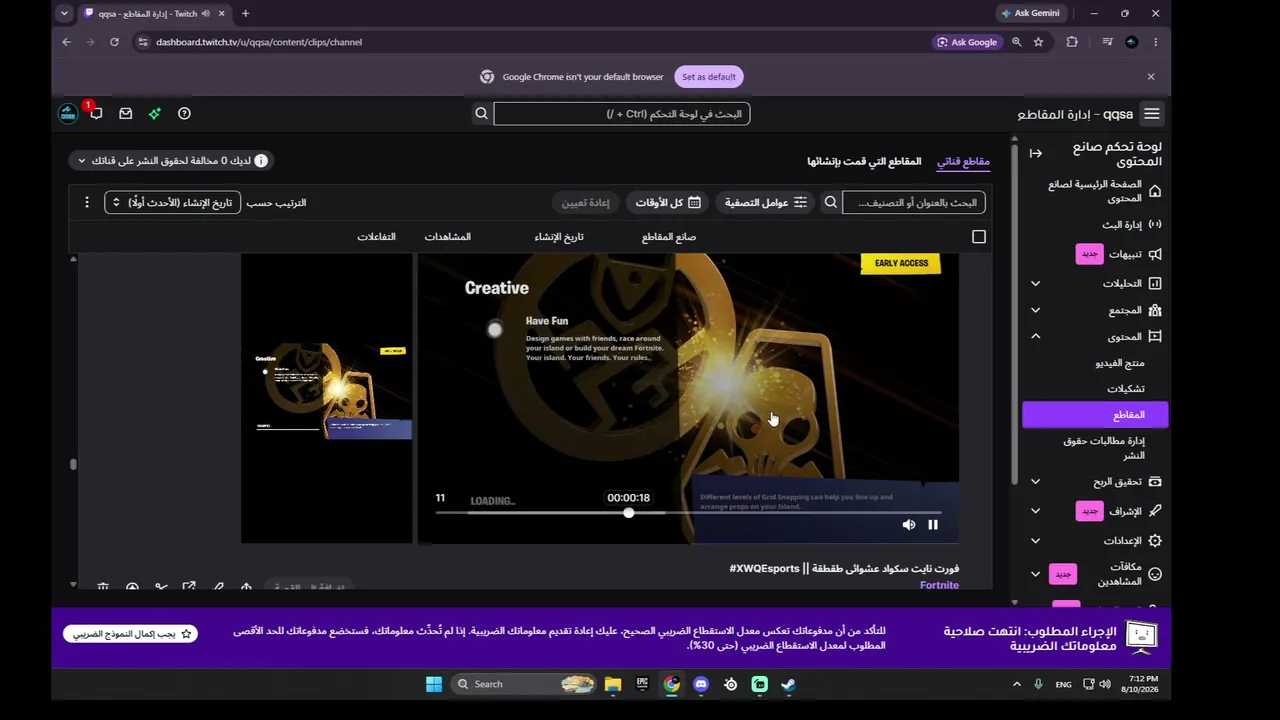Expand the التحليلات sidebar section
This screenshot has height=720, width=1280.
pos(1036,284)
